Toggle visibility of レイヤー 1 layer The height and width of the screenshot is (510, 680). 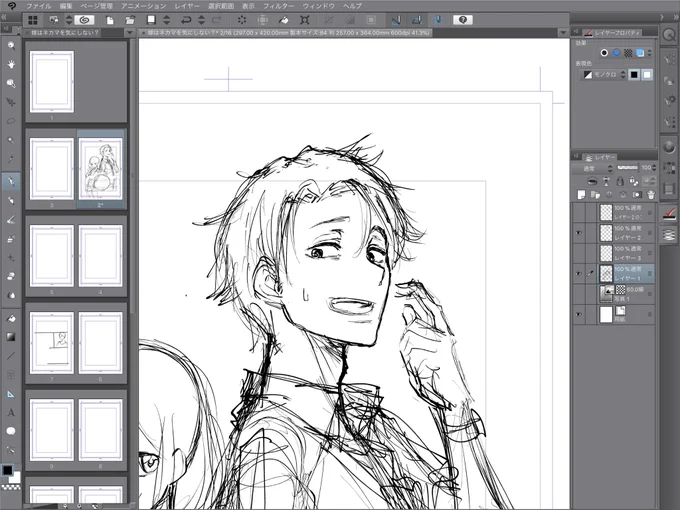click(x=579, y=274)
